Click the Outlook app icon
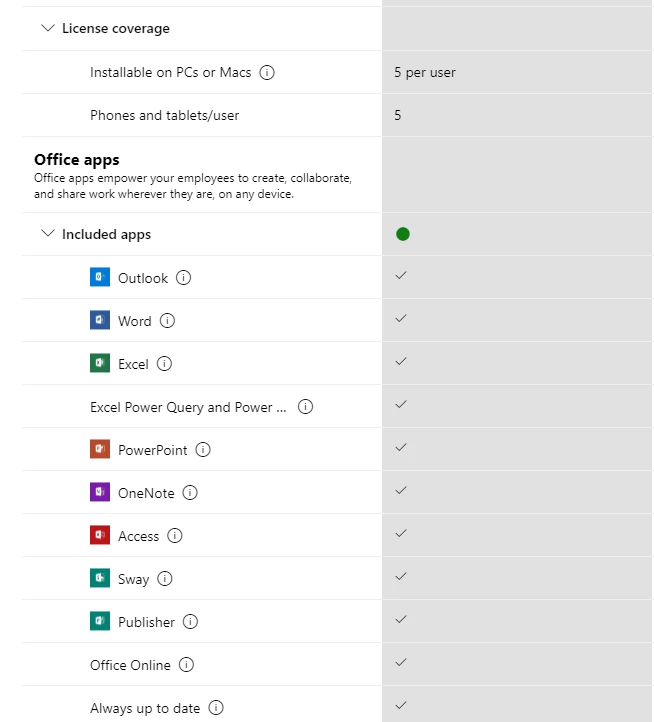 click(99, 277)
